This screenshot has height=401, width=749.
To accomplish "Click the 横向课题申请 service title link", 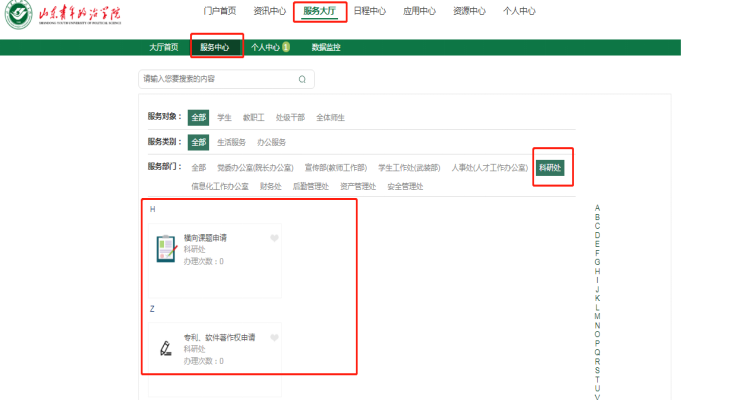I will (x=205, y=238).
